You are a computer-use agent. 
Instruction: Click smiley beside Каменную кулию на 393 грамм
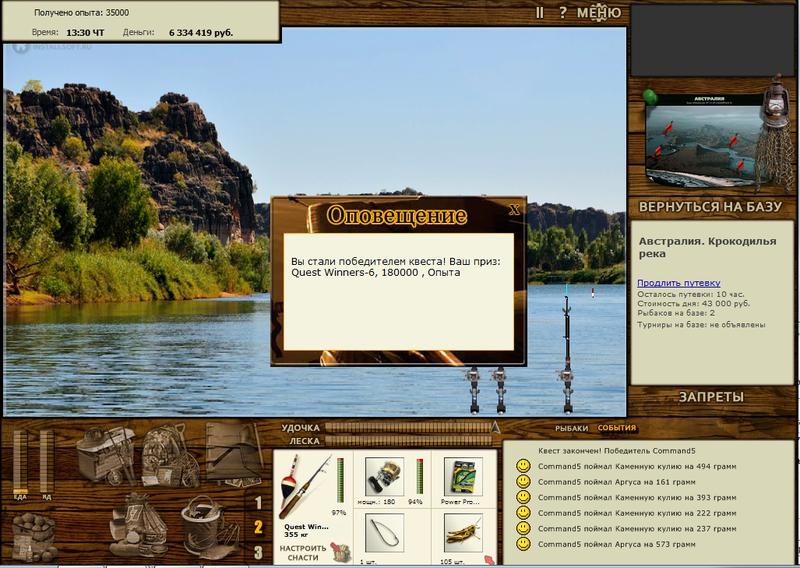click(x=523, y=497)
